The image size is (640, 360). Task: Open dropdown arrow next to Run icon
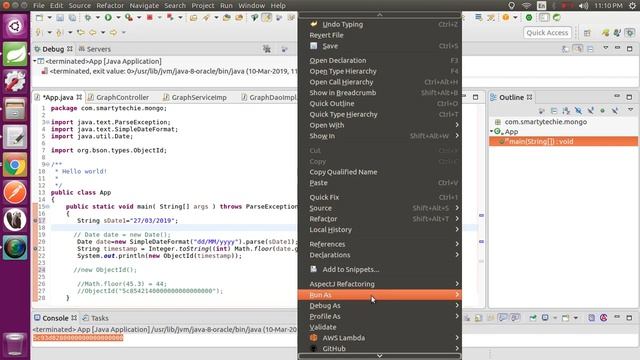[x=118, y=18]
